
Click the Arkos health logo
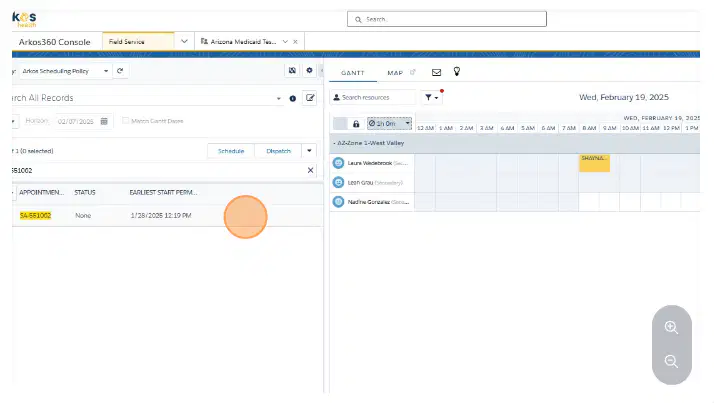pyautogui.click(x=24, y=19)
